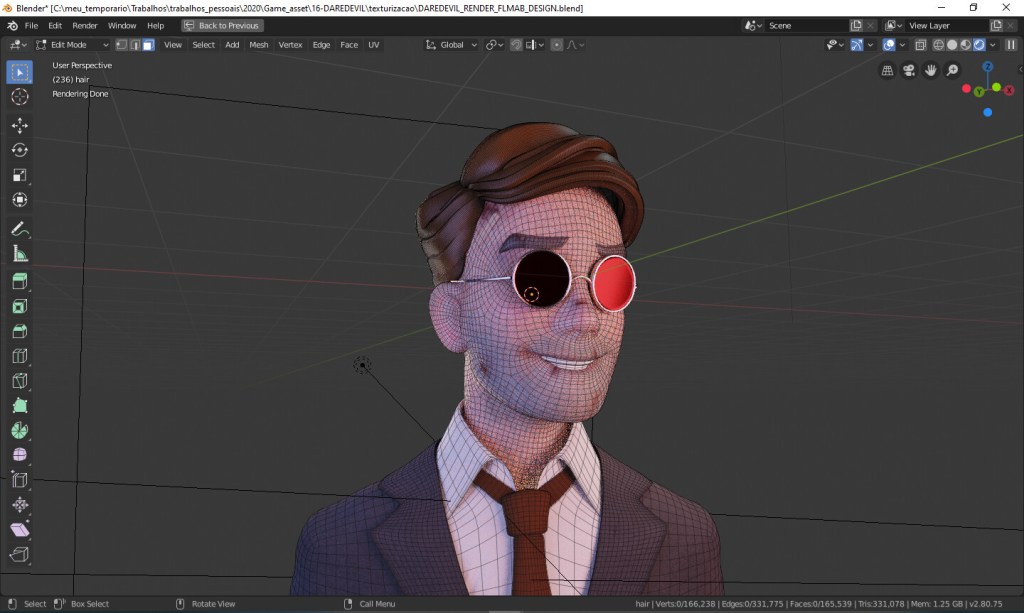Activate the Inset Faces tool

point(19,306)
